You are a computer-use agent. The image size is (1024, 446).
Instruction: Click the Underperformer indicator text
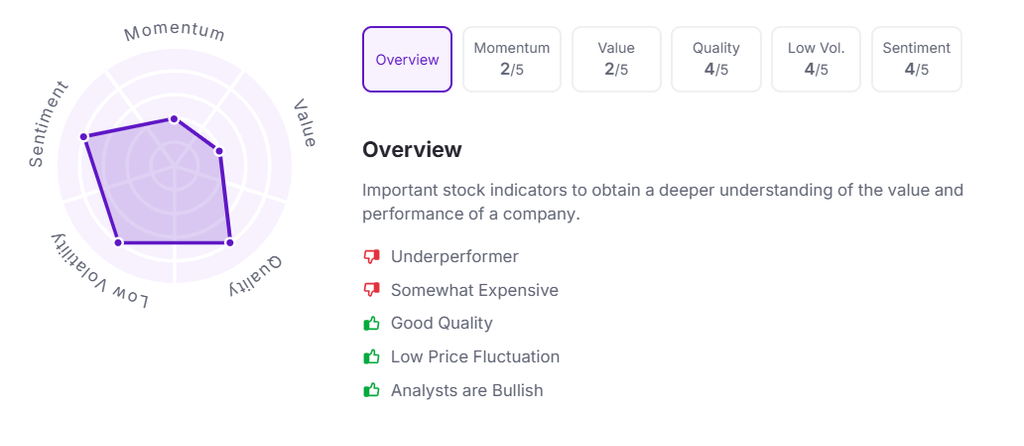(455, 257)
